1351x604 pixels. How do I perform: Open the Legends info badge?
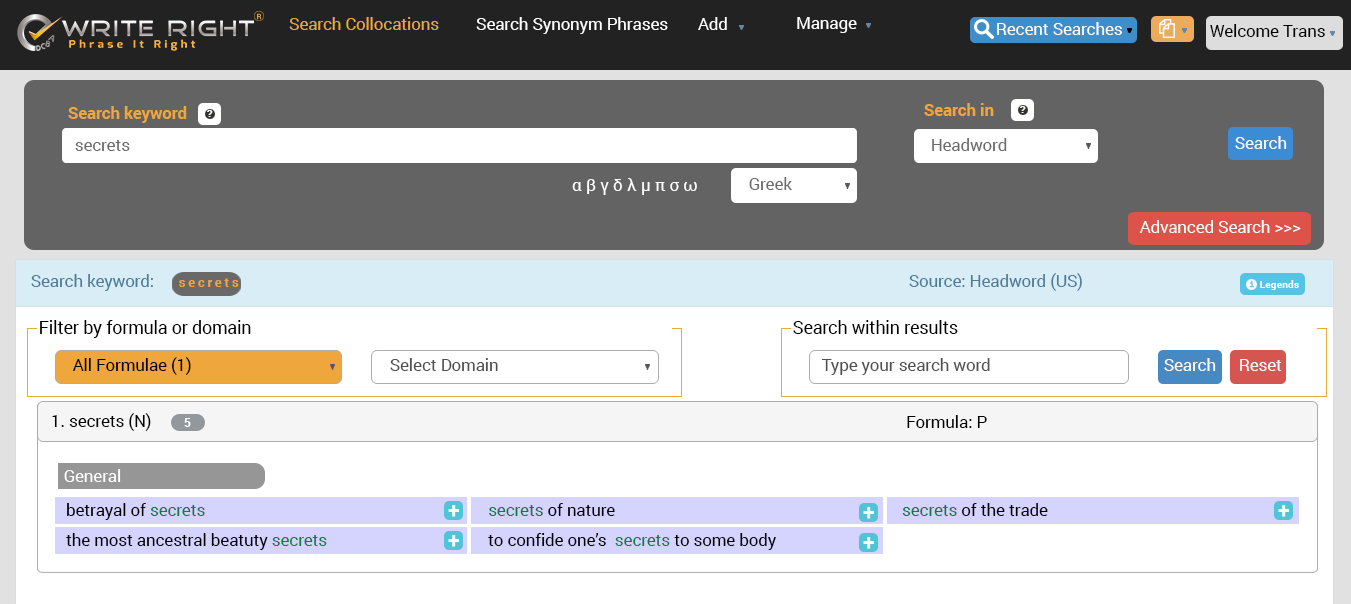(1272, 284)
